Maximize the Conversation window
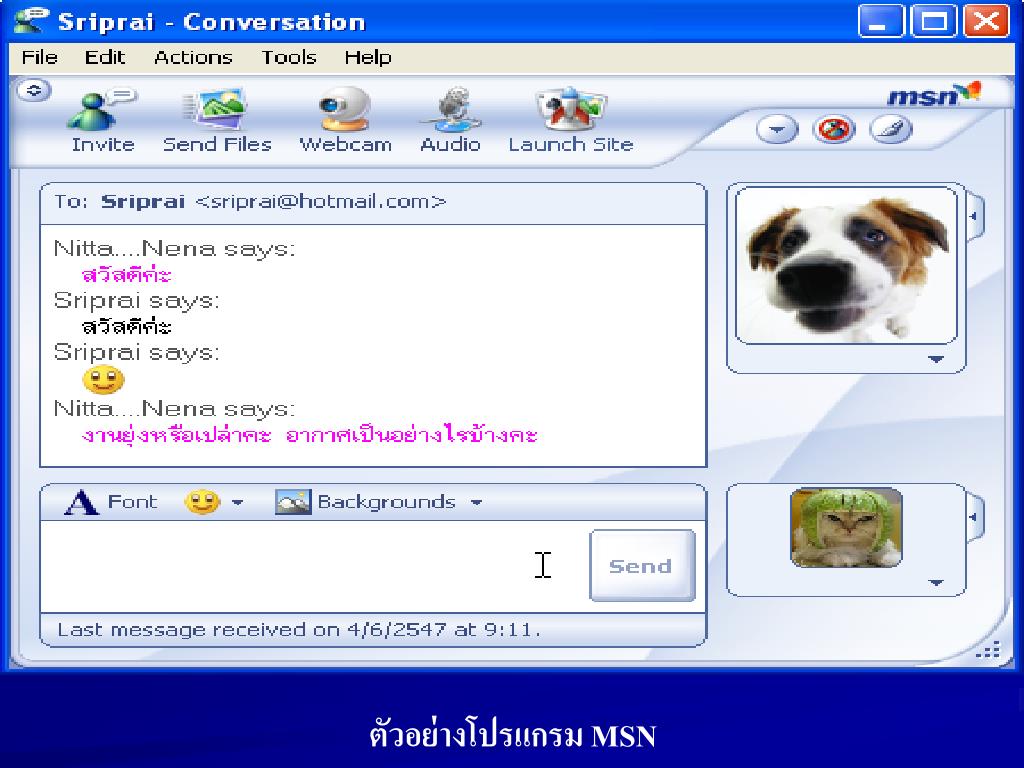The image size is (1024, 768). click(x=933, y=22)
